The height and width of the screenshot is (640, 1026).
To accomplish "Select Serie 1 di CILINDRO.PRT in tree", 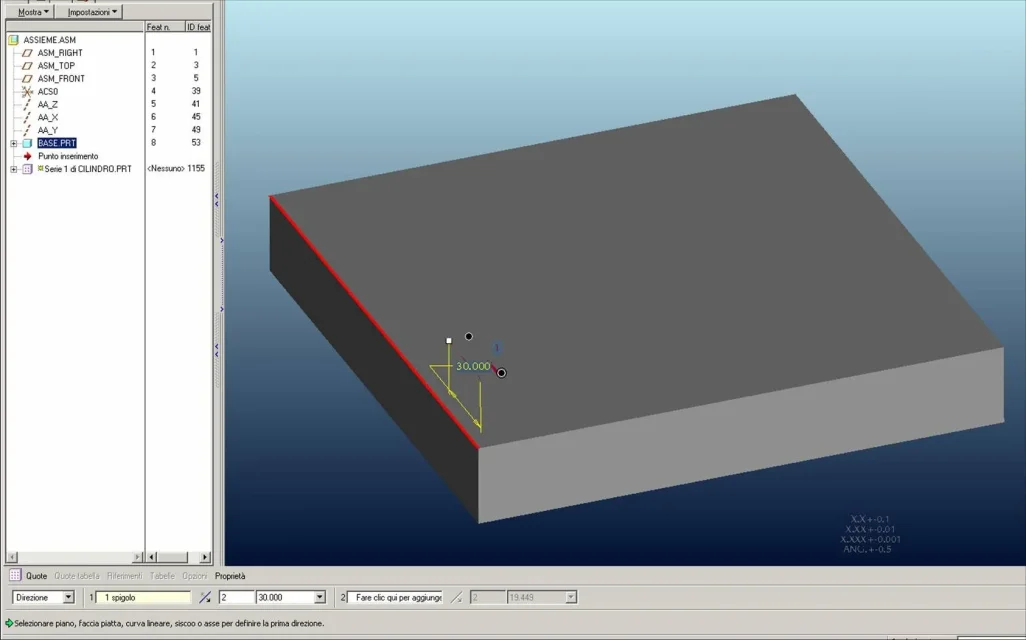I will 88,169.
